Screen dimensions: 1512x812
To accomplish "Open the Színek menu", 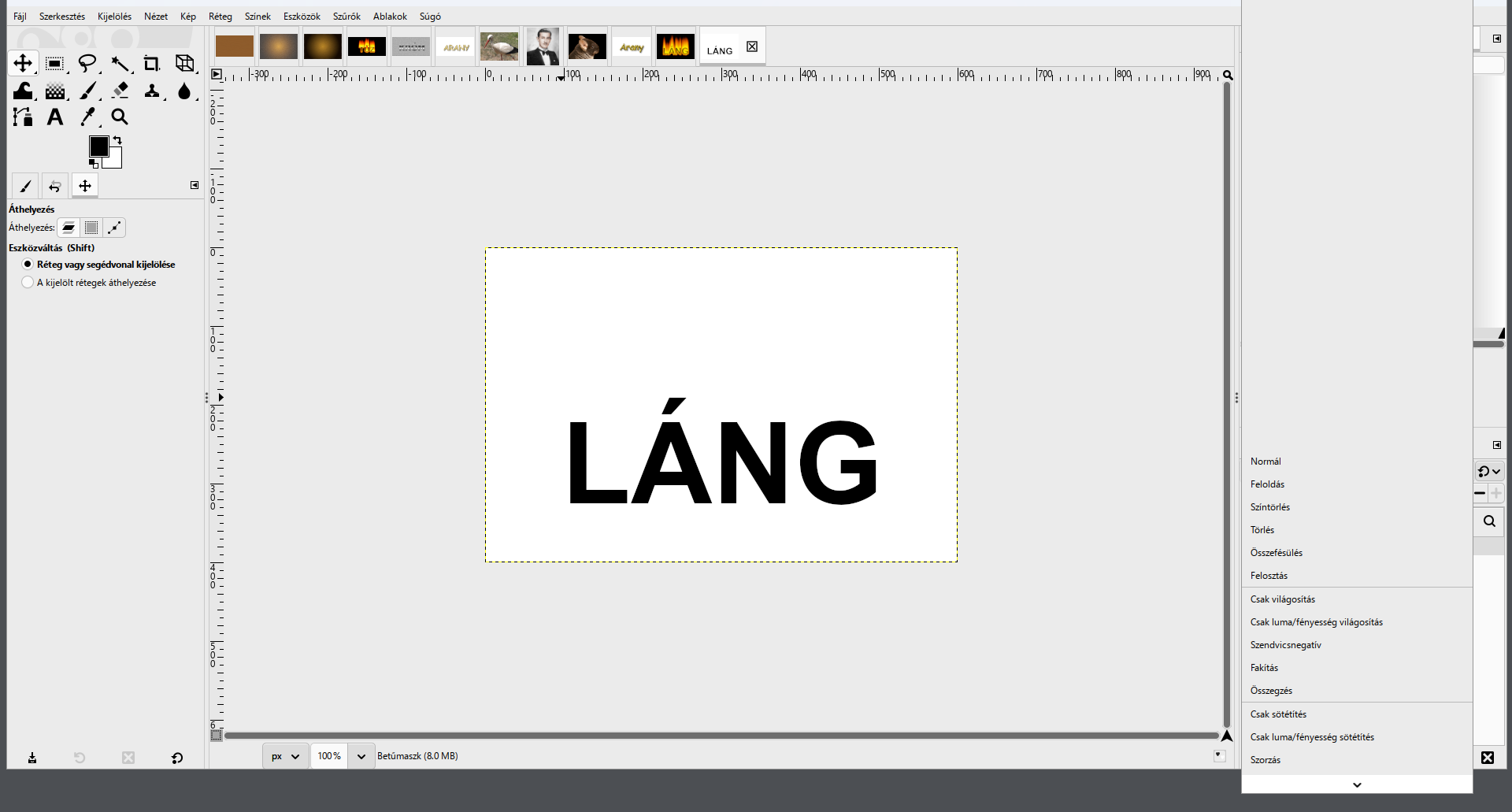I will point(258,17).
